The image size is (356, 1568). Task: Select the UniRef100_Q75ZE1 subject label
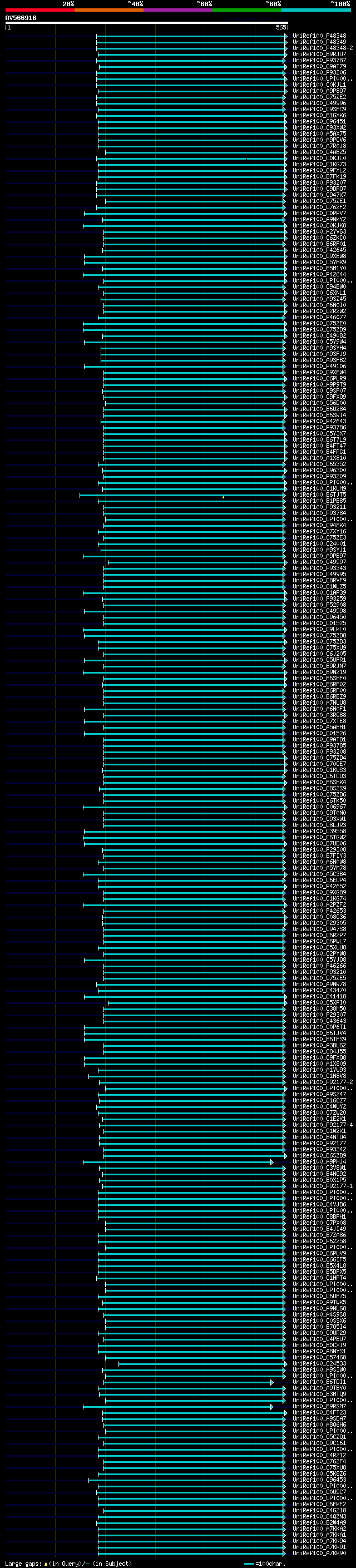319,201
